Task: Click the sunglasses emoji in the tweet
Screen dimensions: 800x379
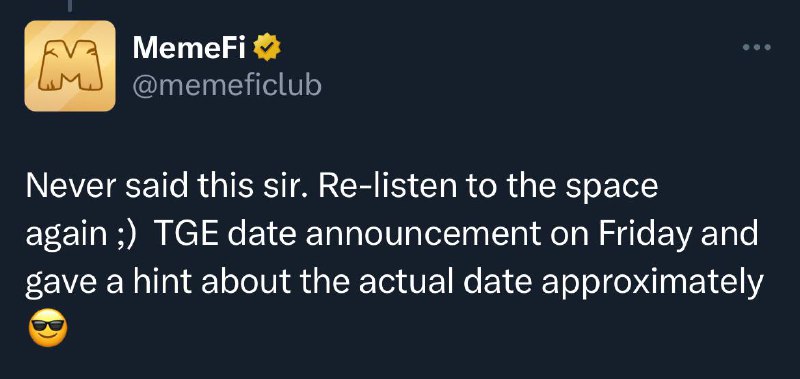Action: click(x=48, y=329)
